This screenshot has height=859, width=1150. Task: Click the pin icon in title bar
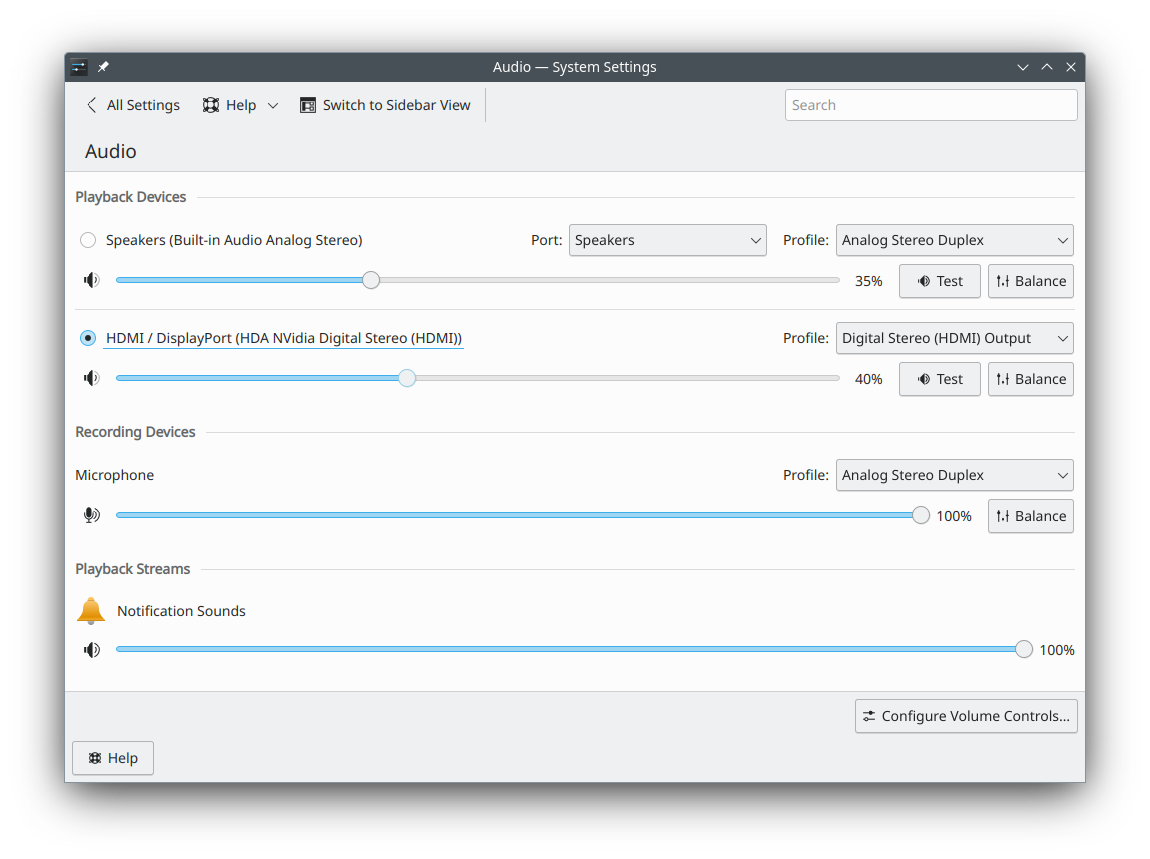coord(103,67)
